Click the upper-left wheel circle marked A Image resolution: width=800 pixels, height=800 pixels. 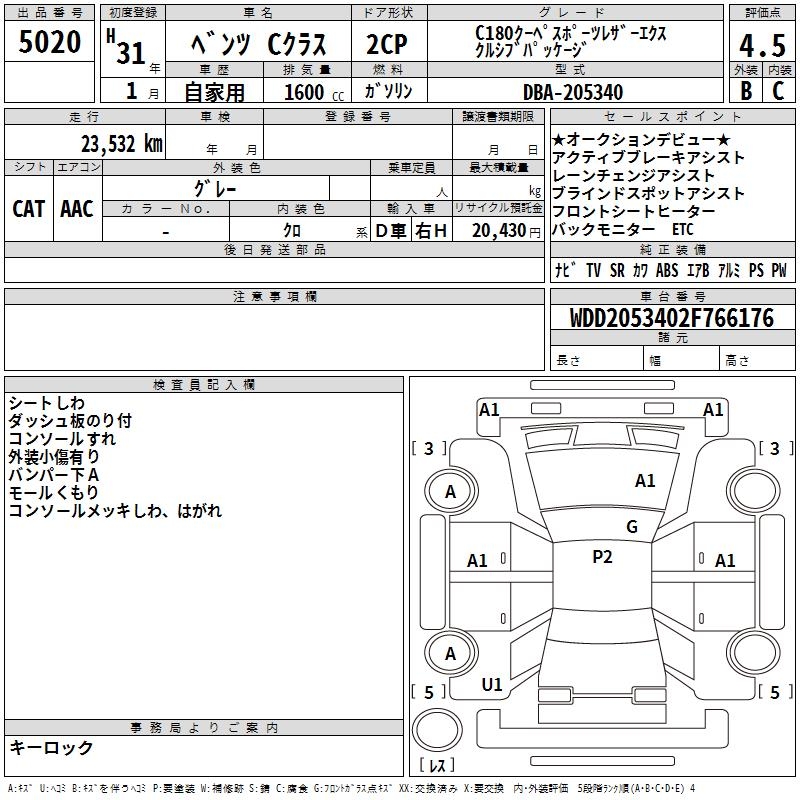450,491
